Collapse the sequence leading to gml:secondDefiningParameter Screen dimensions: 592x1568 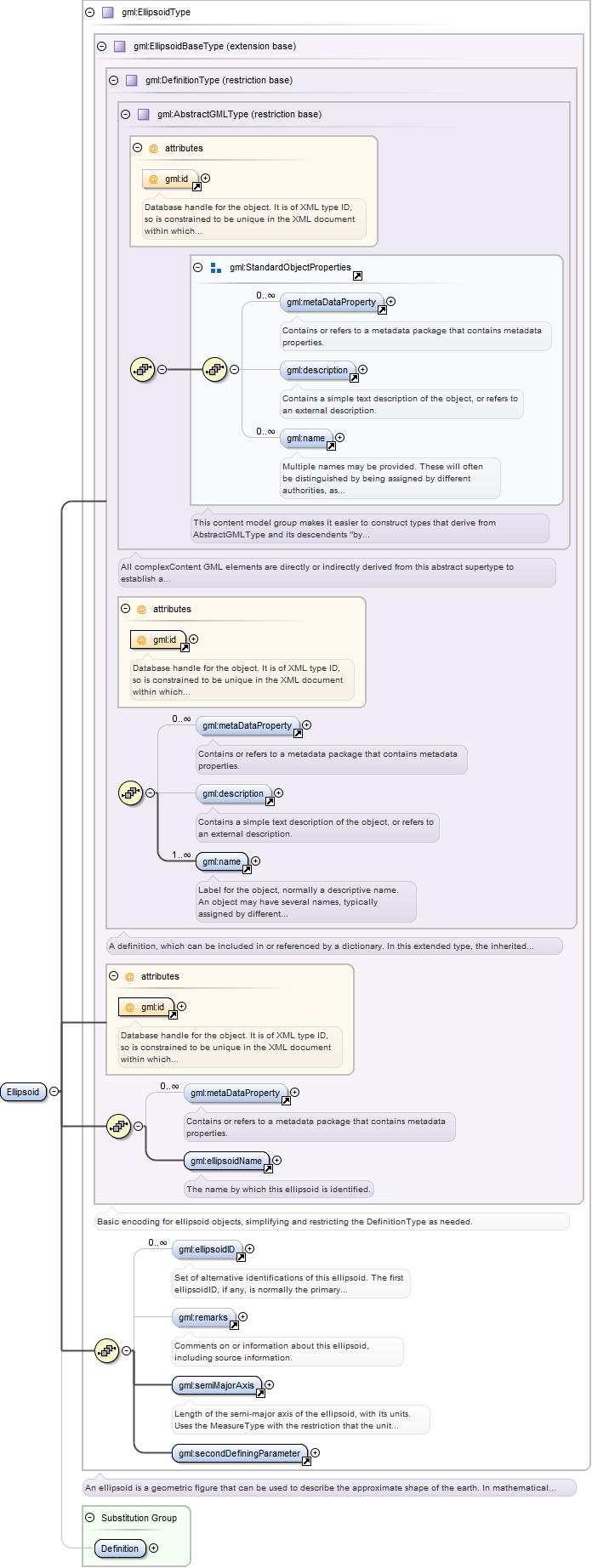pyautogui.click(x=127, y=1350)
